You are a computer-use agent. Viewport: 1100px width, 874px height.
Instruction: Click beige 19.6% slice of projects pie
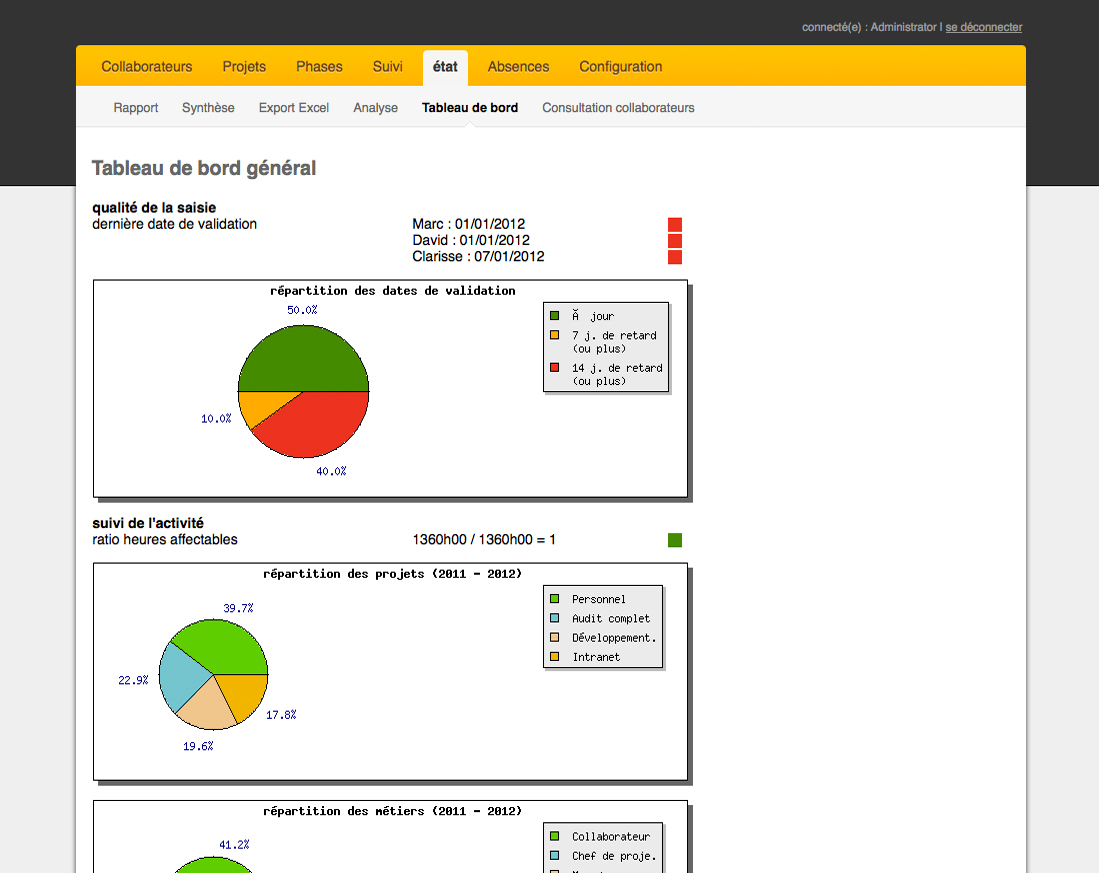tap(207, 708)
